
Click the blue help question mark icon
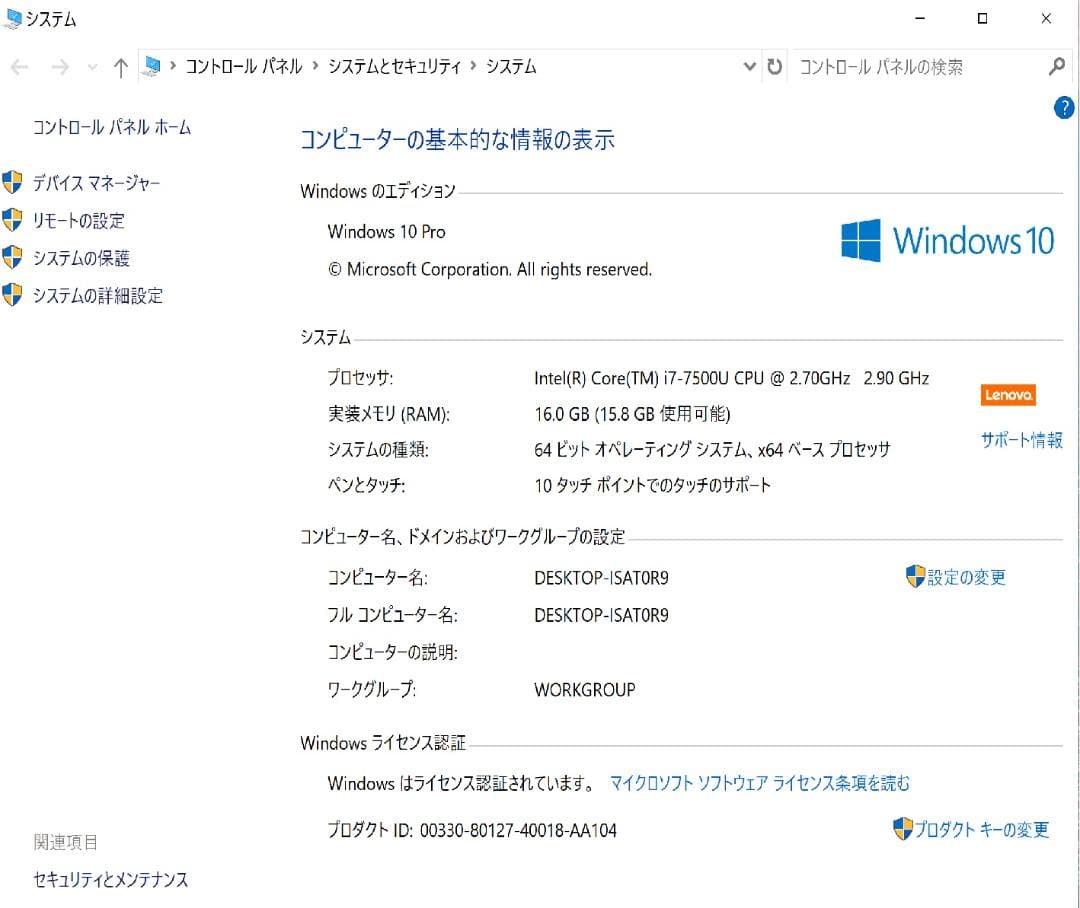1064,108
